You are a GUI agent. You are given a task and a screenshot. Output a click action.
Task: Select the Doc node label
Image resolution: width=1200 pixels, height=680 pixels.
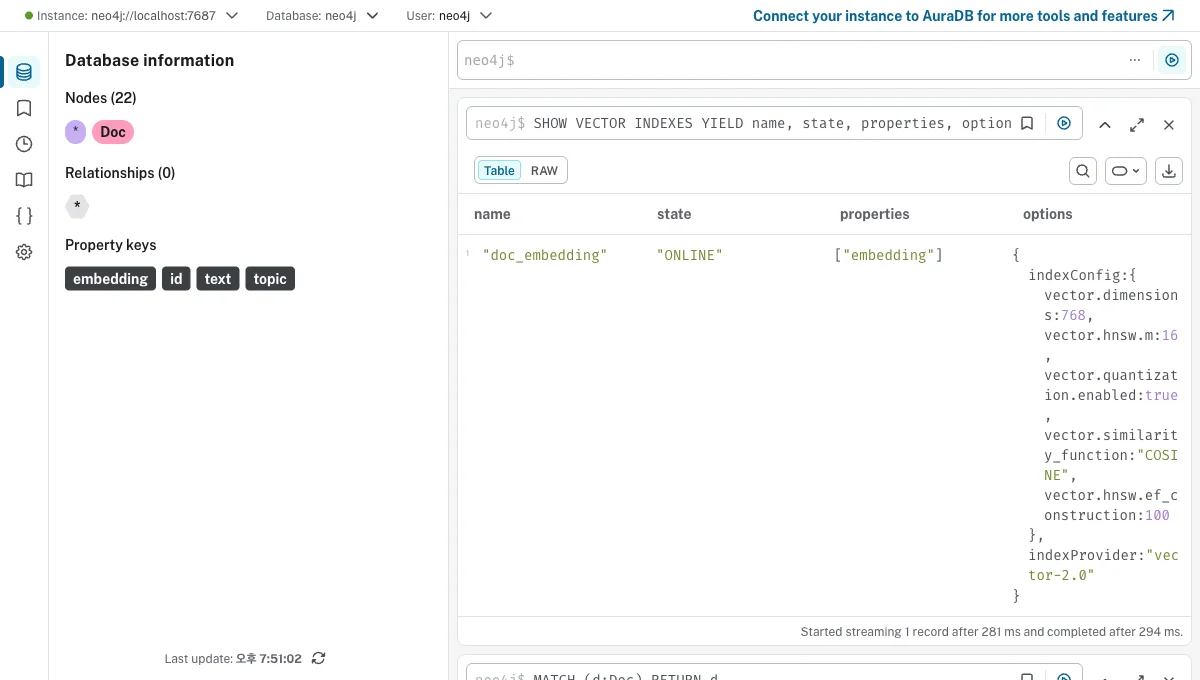tap(113, 132)
